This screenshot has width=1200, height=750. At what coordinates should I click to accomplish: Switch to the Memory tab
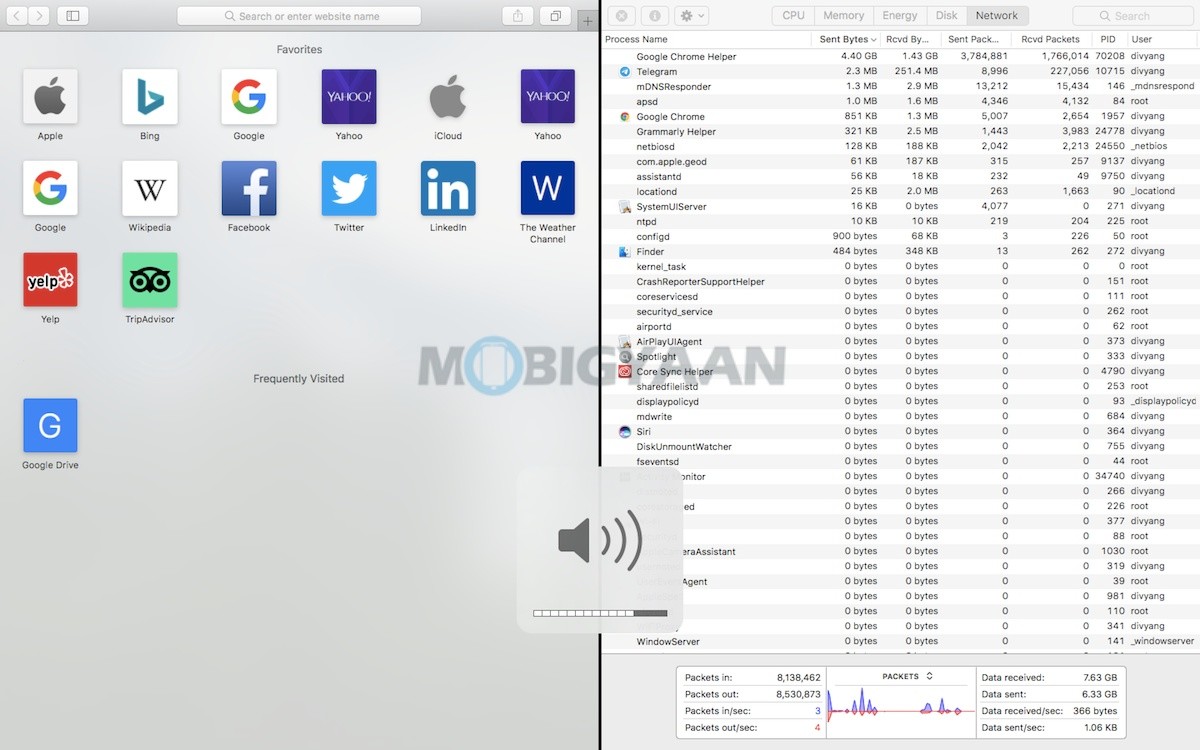pos(843,15)
